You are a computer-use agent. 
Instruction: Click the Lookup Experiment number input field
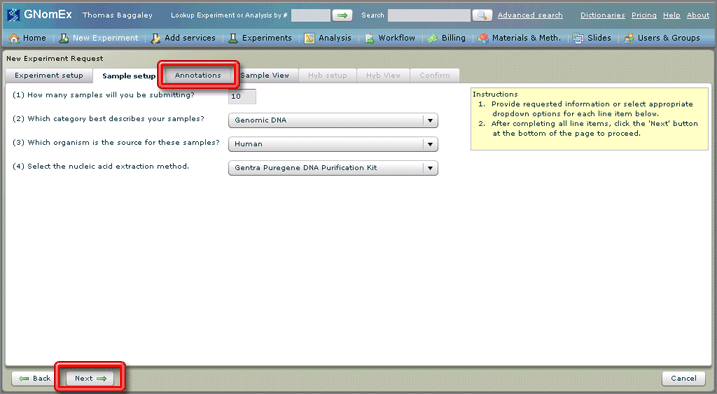[310, 16]
